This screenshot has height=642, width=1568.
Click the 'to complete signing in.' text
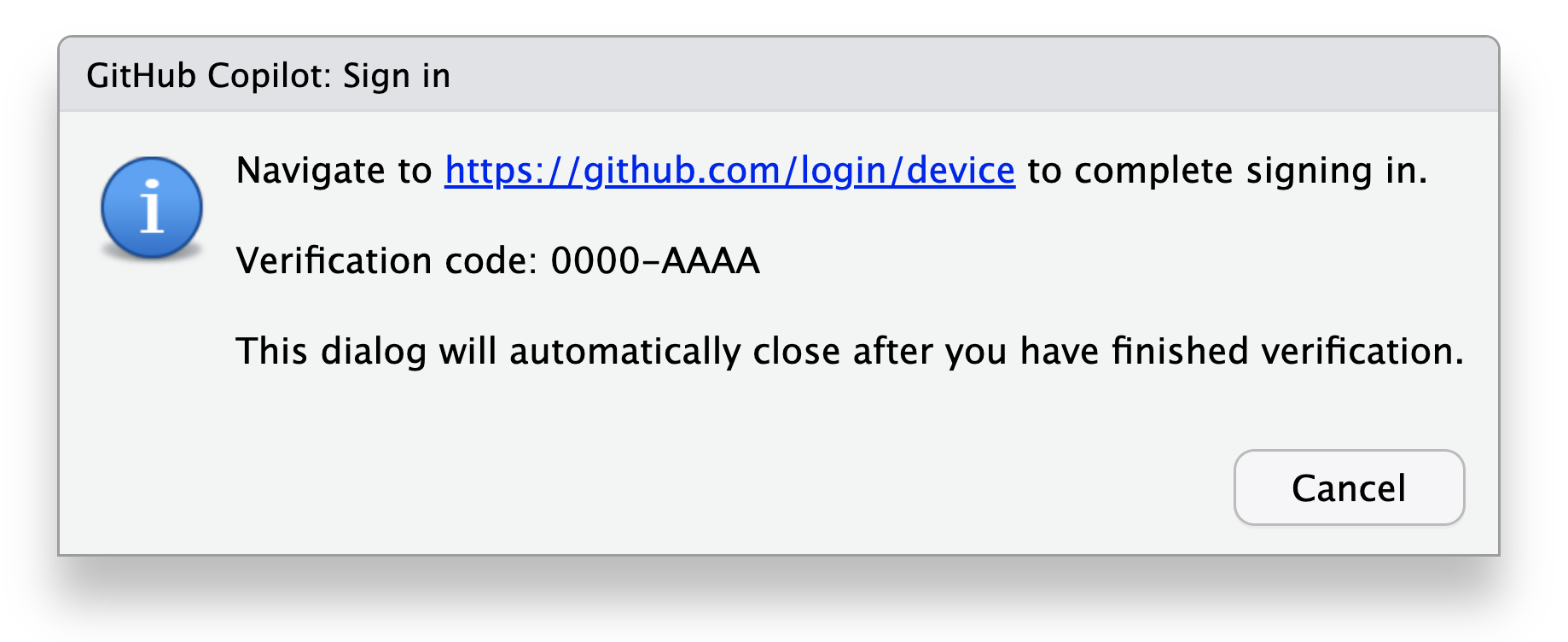[1227, 171]
